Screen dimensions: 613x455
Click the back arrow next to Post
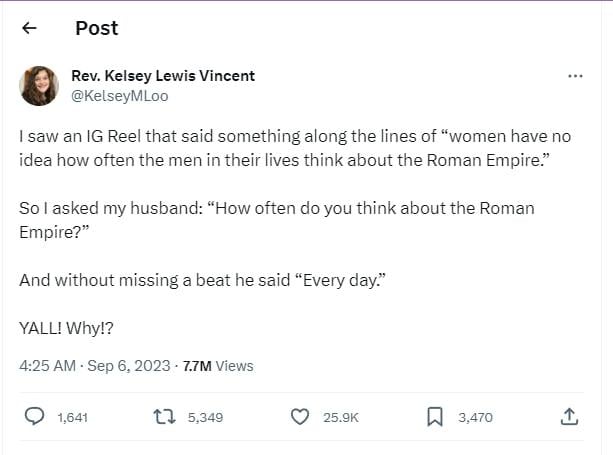tap(29, 29)
